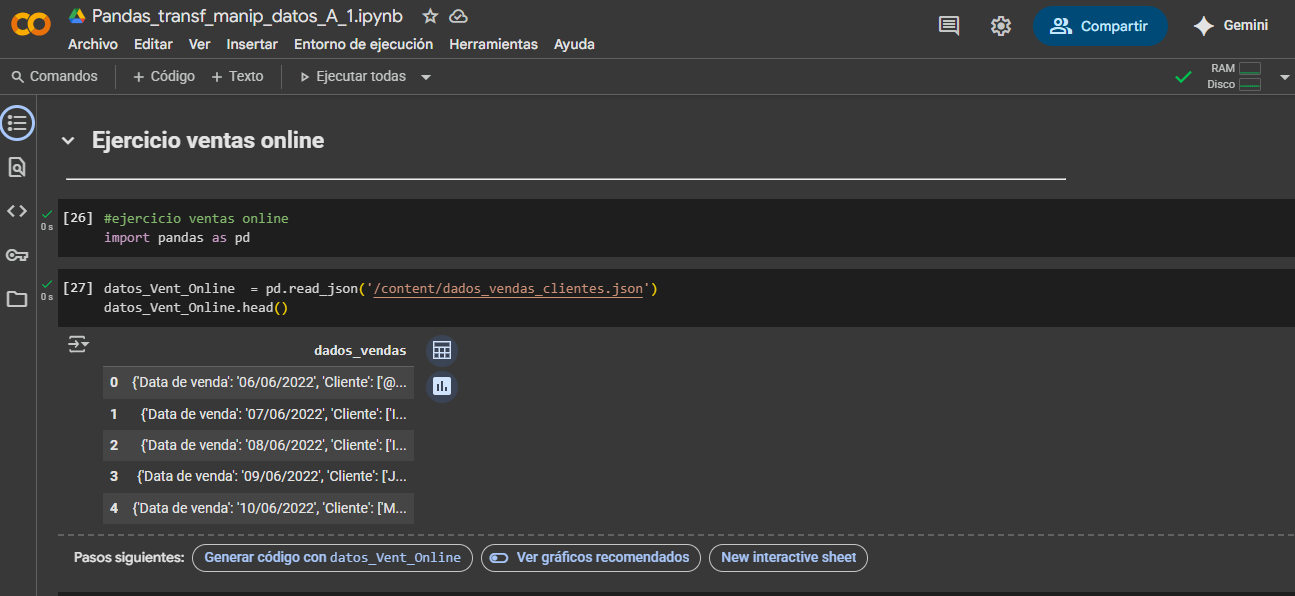Click the Colab logo icon
This screenshot has width=1295, height=596.
30,25
